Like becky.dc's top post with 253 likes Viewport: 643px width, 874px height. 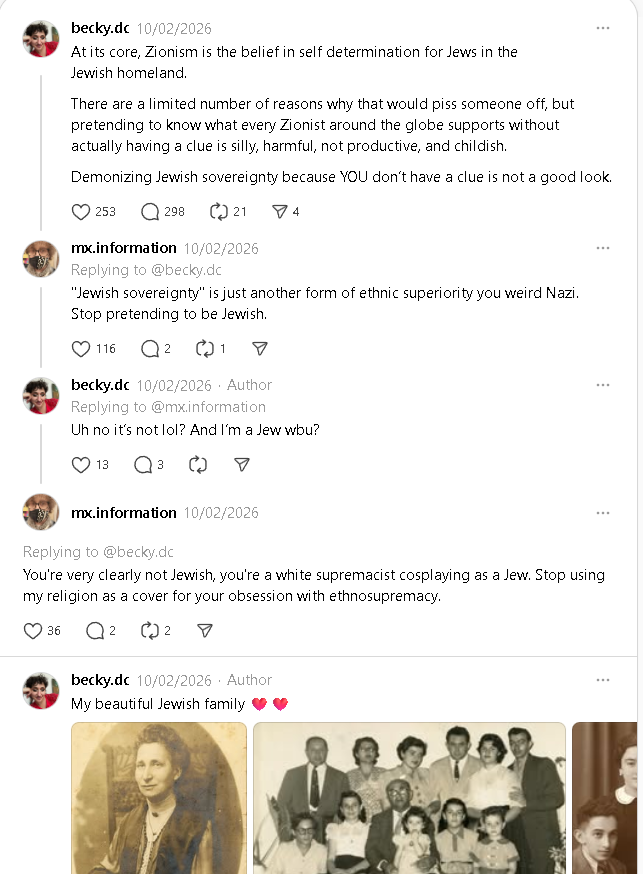click(x=81, y=212)
